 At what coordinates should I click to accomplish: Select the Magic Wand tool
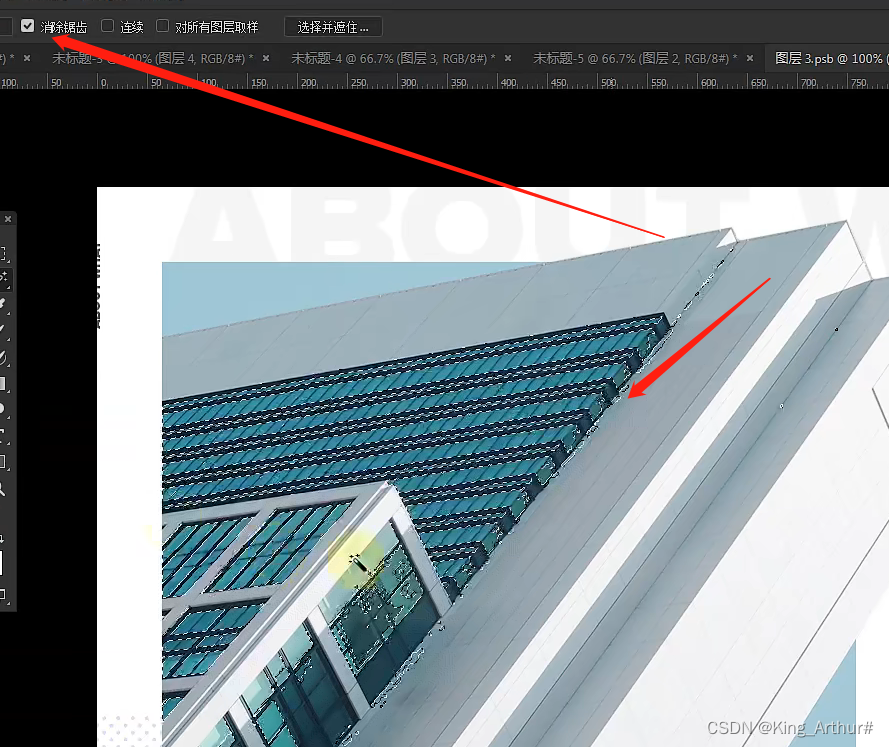coord(5,278)
